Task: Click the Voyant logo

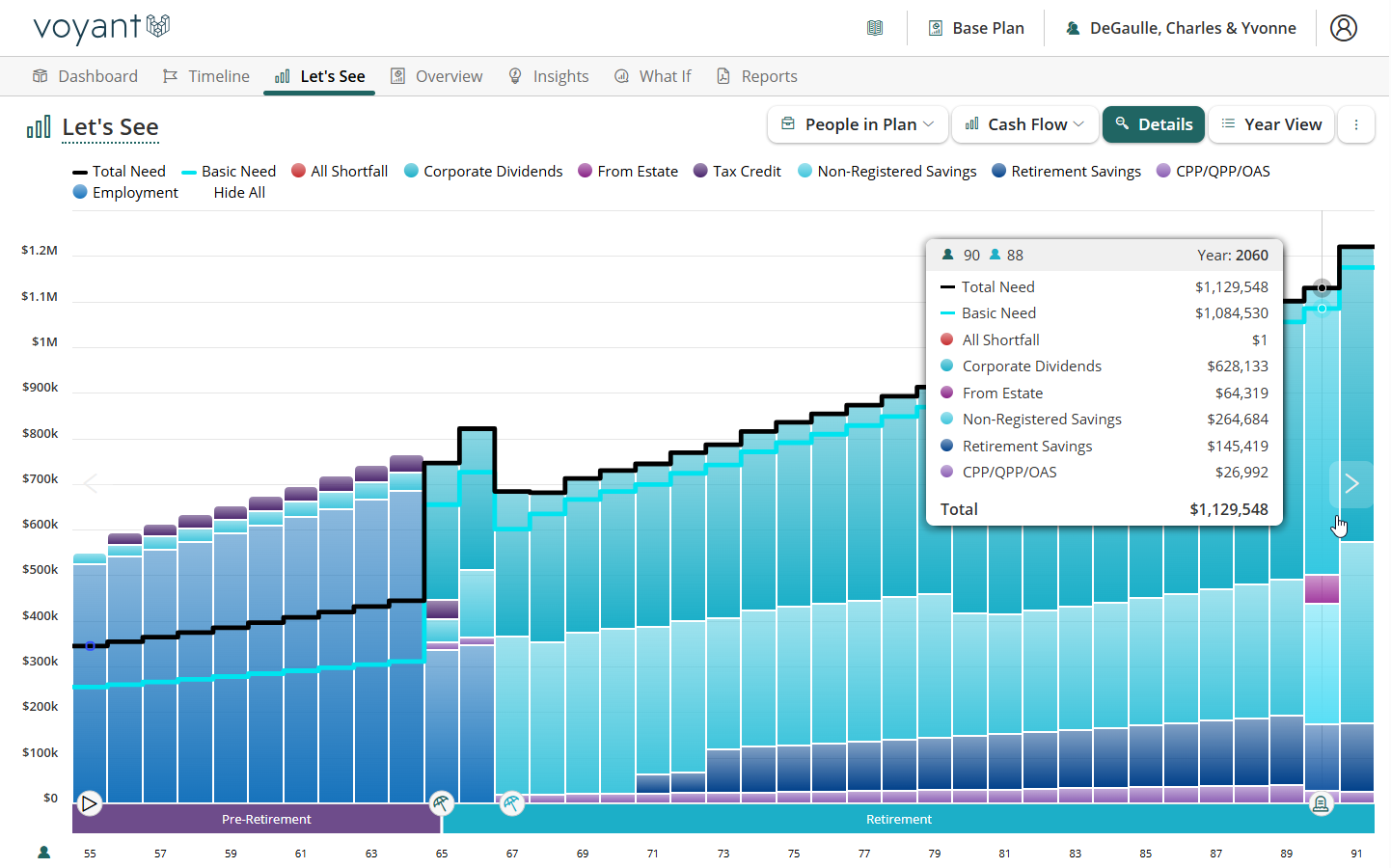Action: 101,28
